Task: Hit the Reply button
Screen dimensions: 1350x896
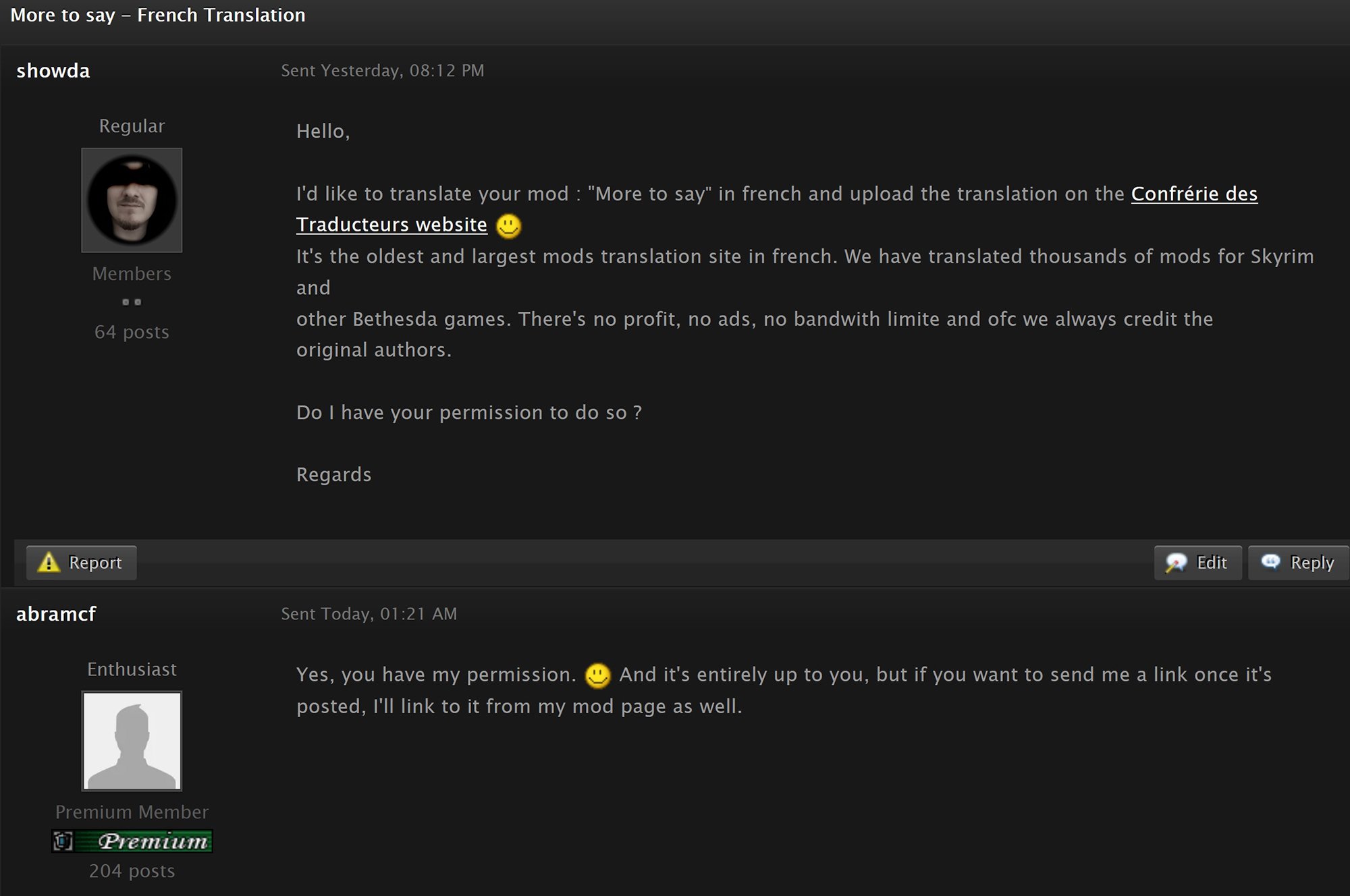Action: [x=1298, y=563]
